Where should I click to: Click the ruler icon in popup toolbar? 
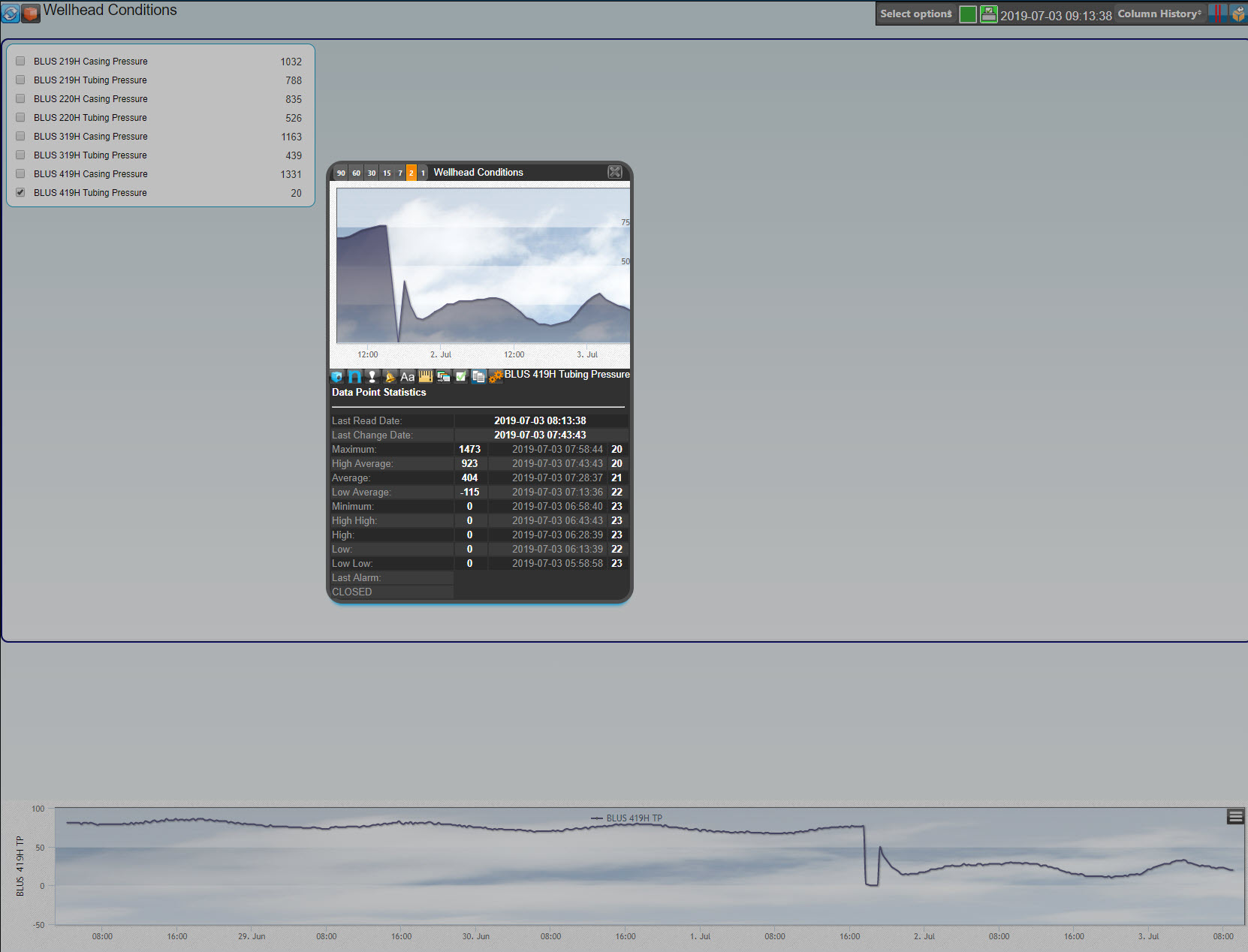click(x=426, y=377)
